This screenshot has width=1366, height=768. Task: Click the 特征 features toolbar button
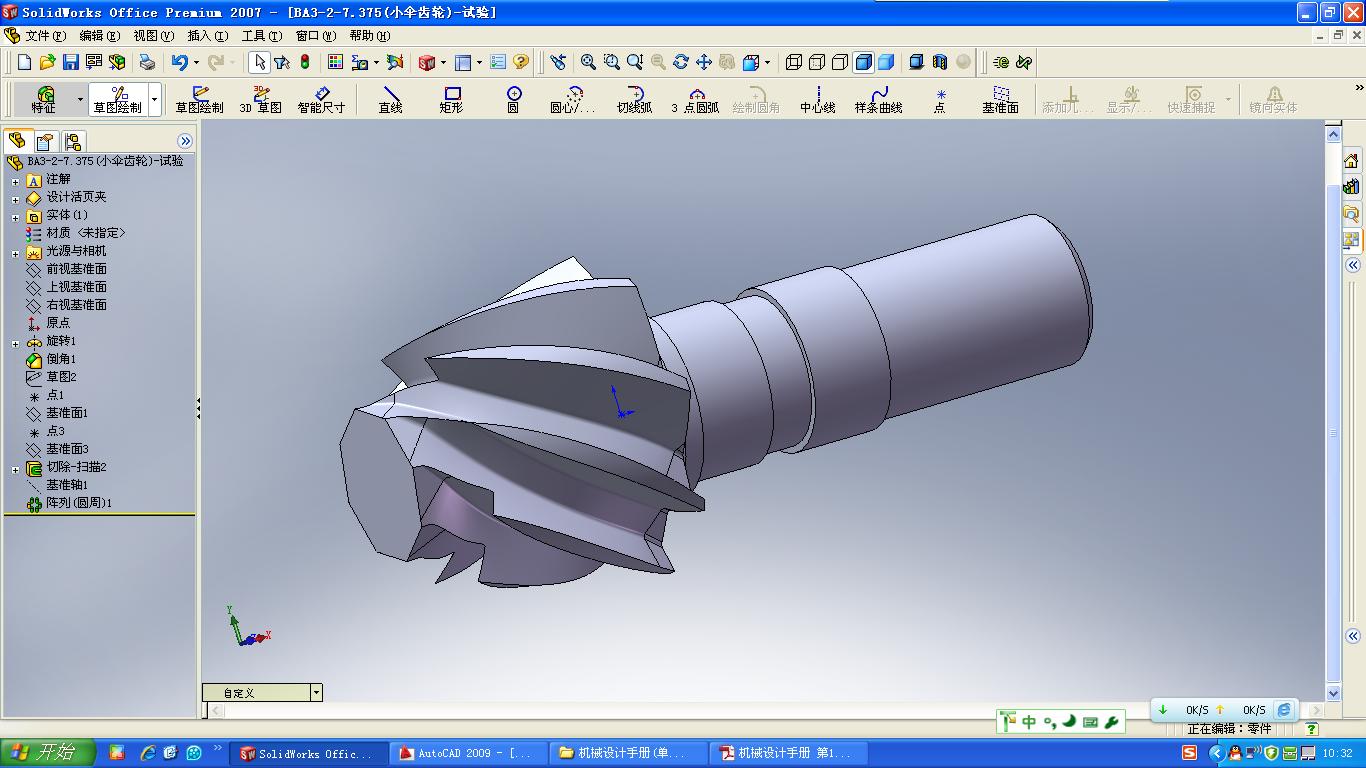(44, 99)
